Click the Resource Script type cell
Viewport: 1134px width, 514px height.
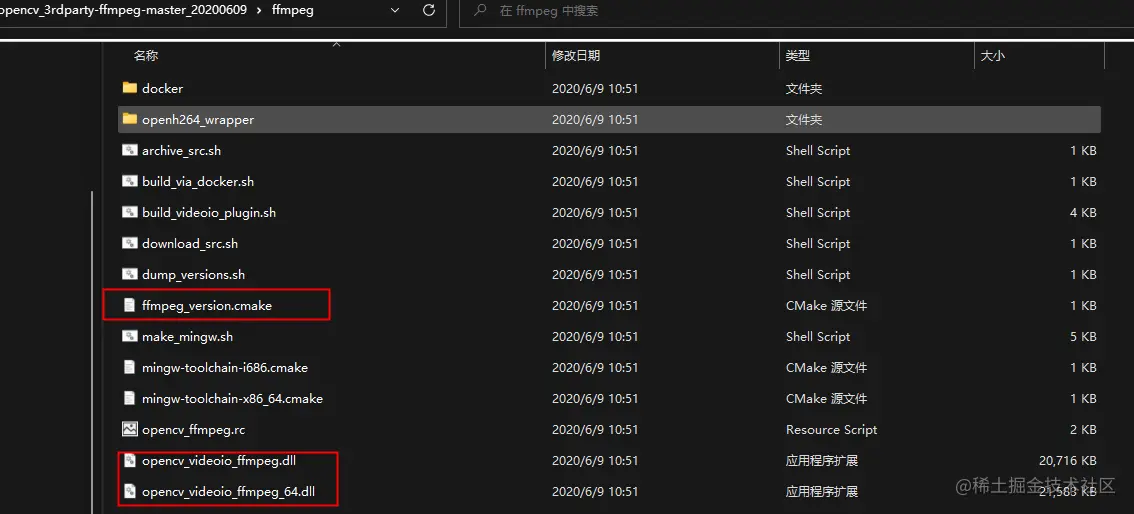(x=832, y=429)
